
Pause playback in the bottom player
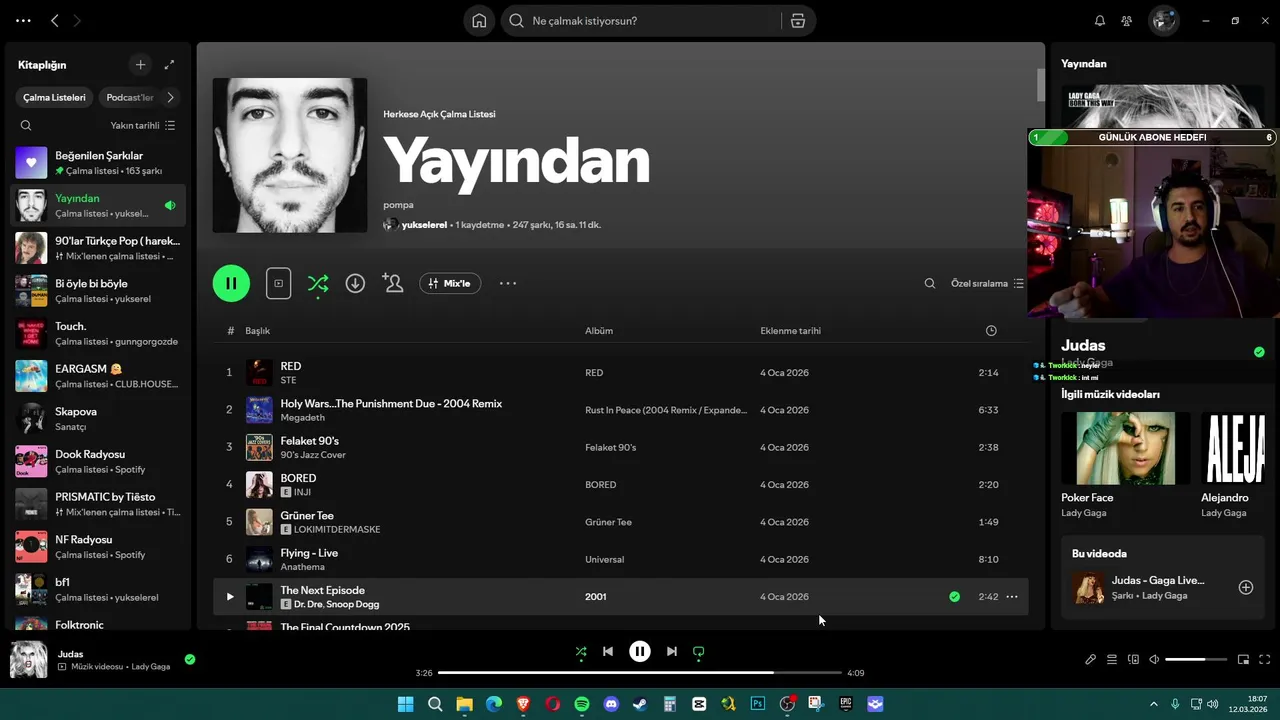tap(640, 652)
